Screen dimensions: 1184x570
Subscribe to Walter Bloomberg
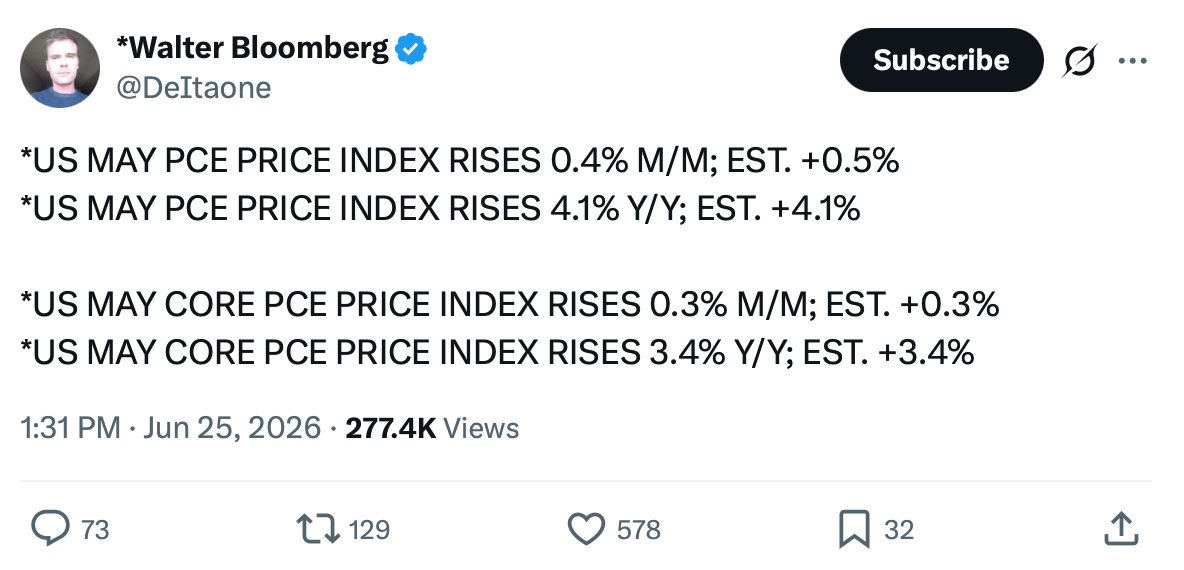click(x=941, y=60)
